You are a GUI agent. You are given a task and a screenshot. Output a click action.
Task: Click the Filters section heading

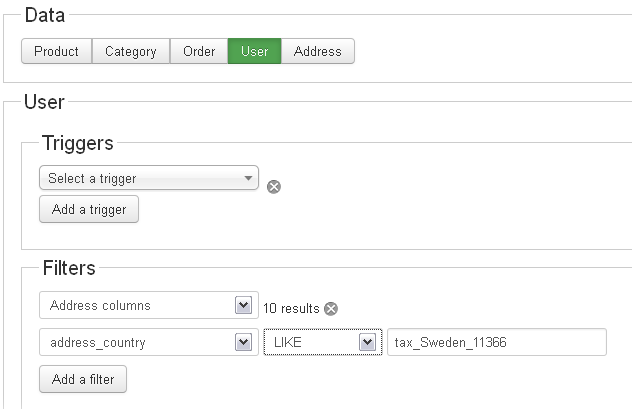point(69,268)
